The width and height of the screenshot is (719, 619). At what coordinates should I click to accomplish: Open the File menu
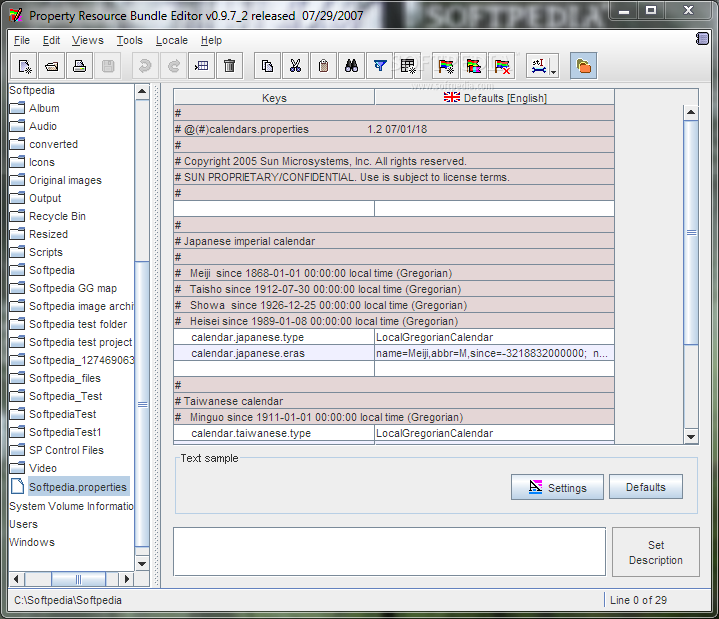tap(22, 40)
